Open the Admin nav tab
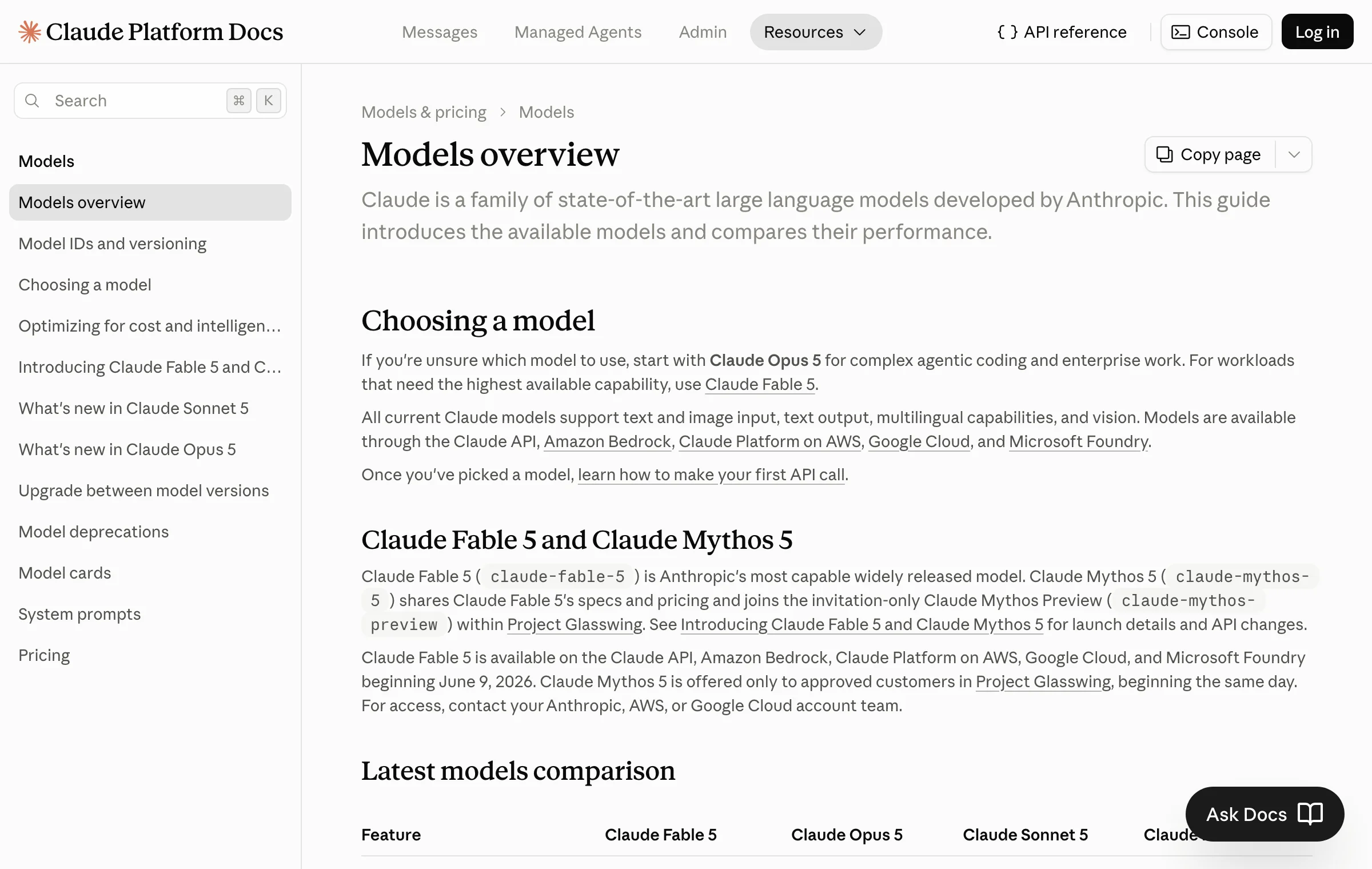This screenshot has height=869, width=1372. click(x=703, y=32)
